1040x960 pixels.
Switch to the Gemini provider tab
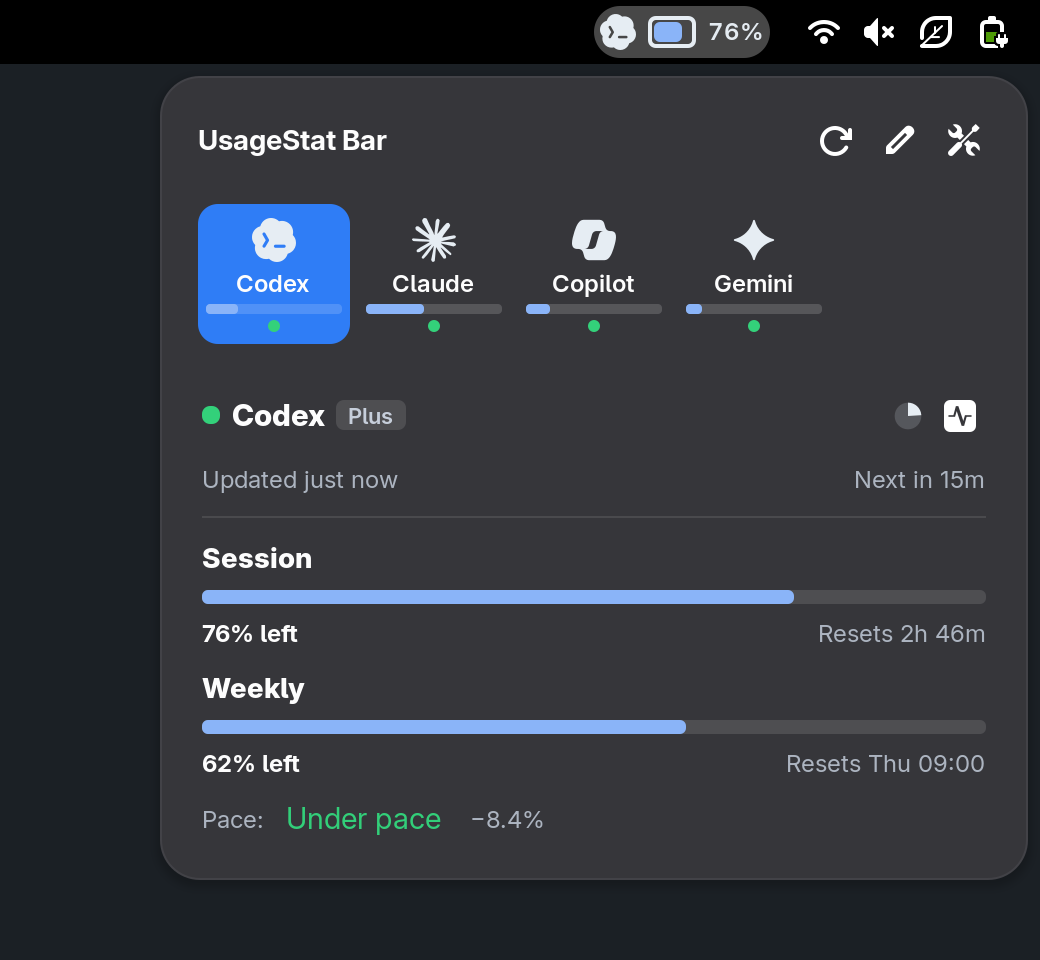753,273
